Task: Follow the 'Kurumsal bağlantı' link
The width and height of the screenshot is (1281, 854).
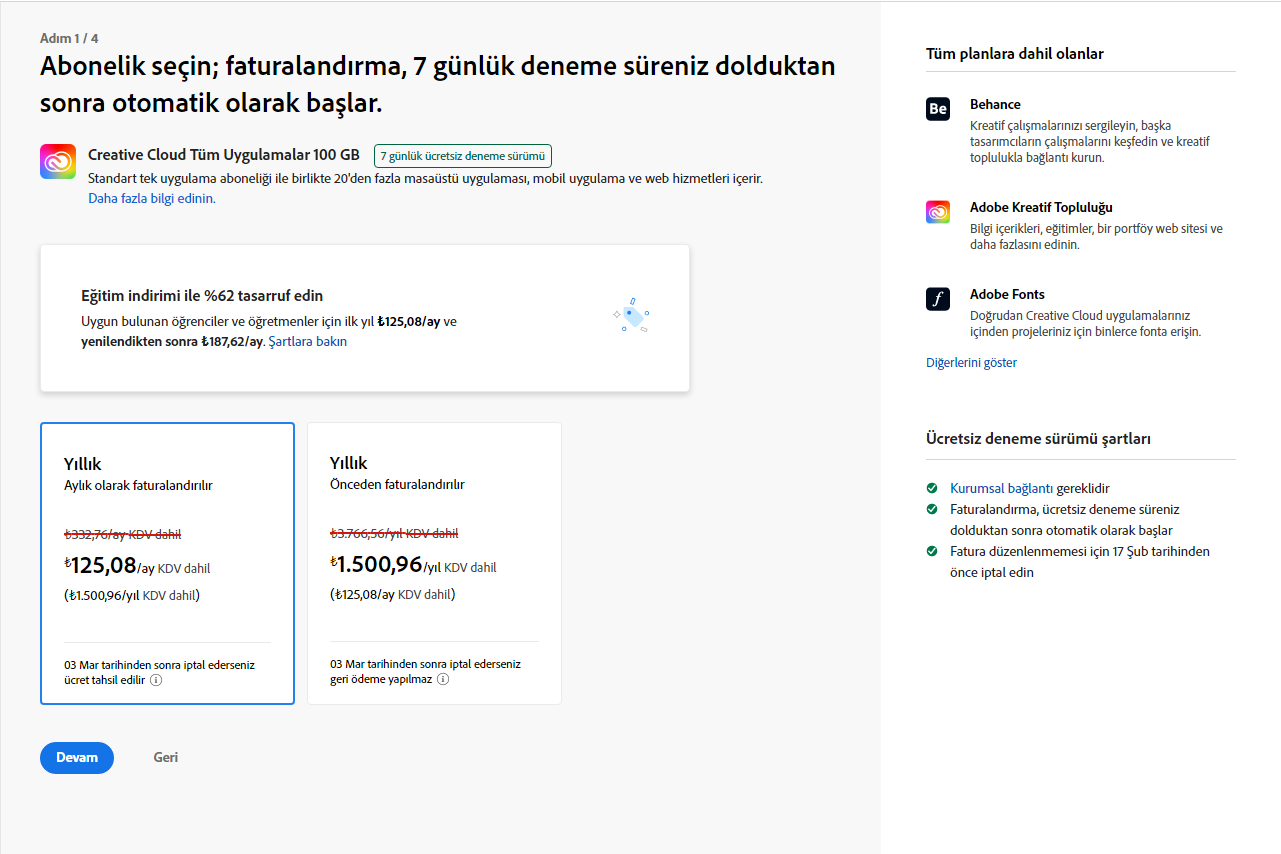Action: [x=1002, y=488]
